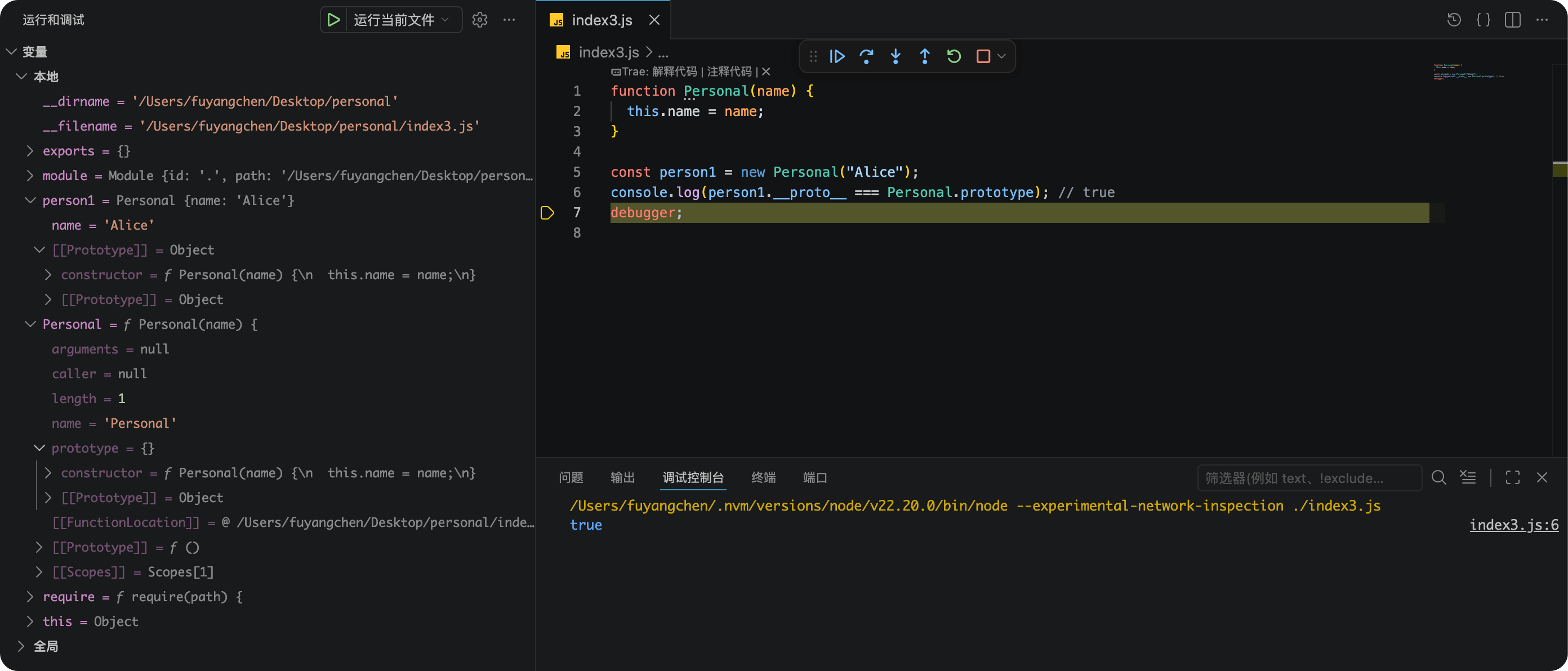The width and height of the screenshot is (1568, 671).
Task: Switch to the 端口 panel tab
Action: (x=815, y=478)
